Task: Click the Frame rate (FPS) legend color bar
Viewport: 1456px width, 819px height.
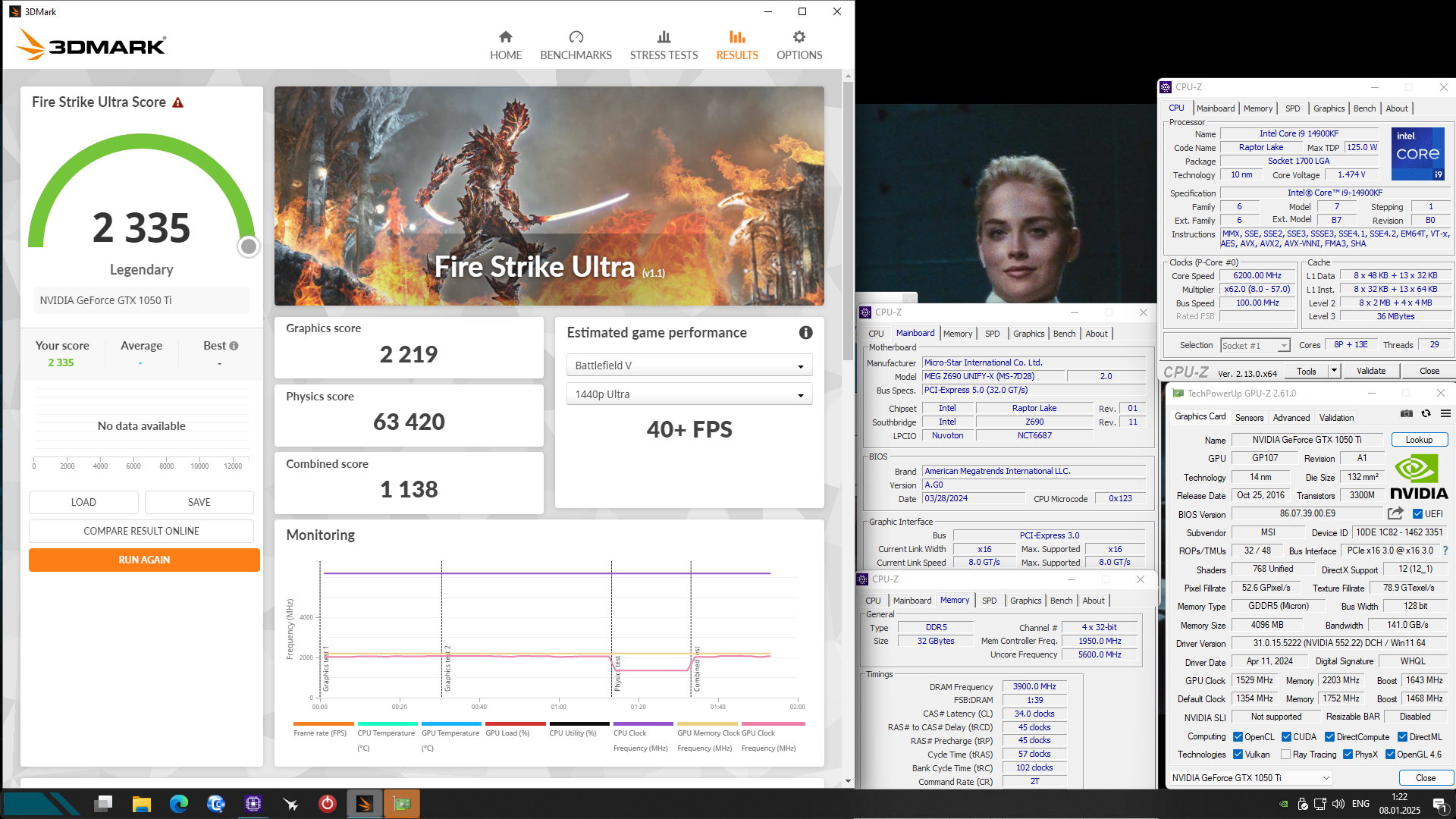Action: click(323, 724)
